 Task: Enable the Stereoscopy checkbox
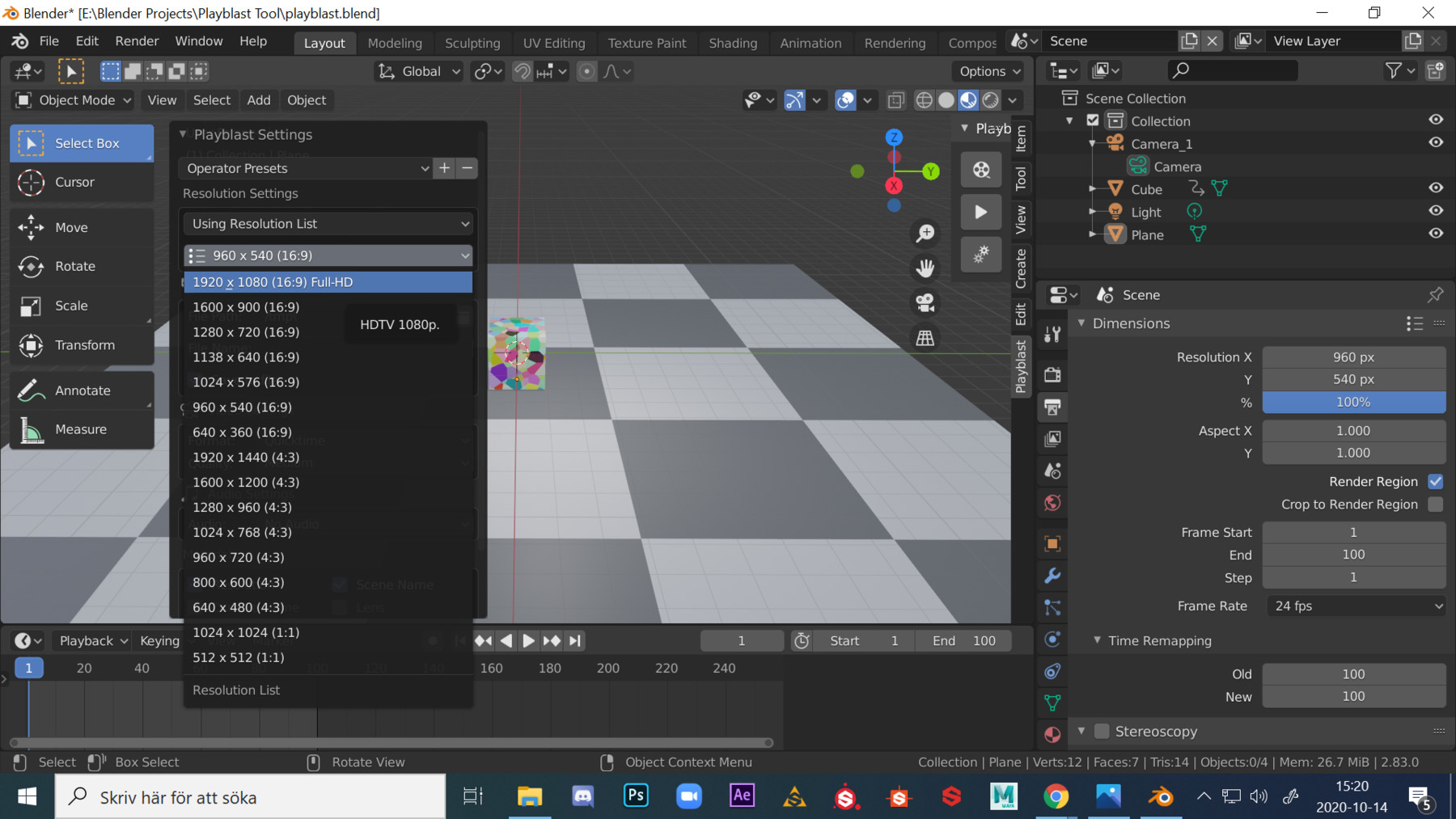coord(1102,732)
